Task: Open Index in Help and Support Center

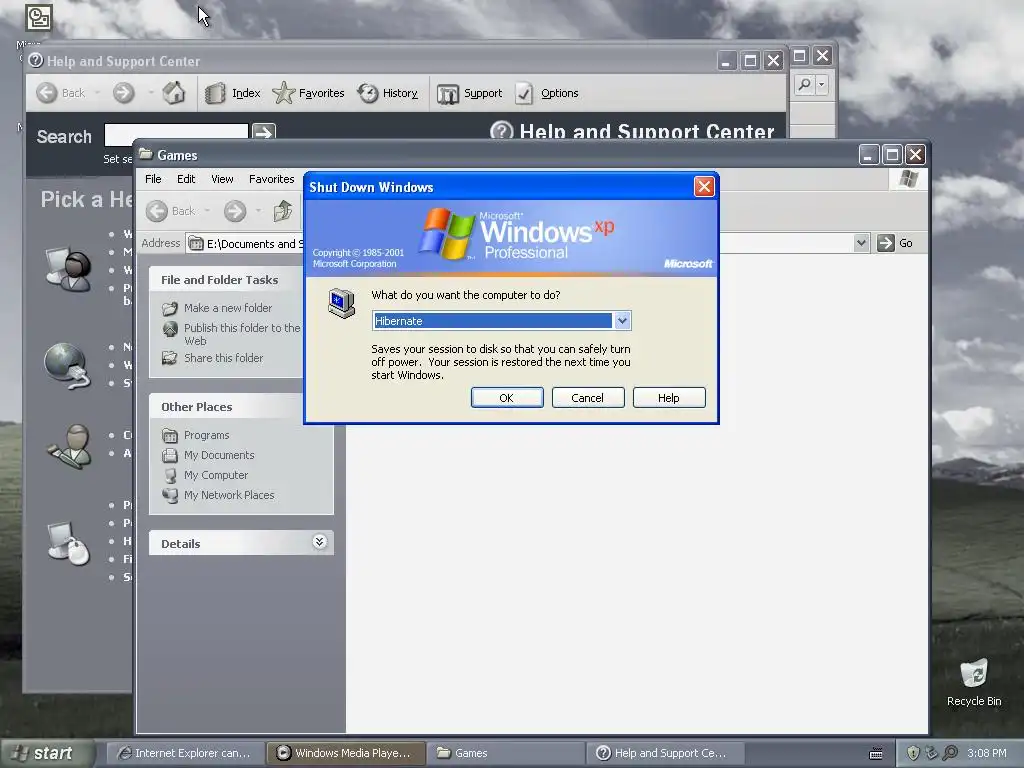Action: tap(232, 93)
